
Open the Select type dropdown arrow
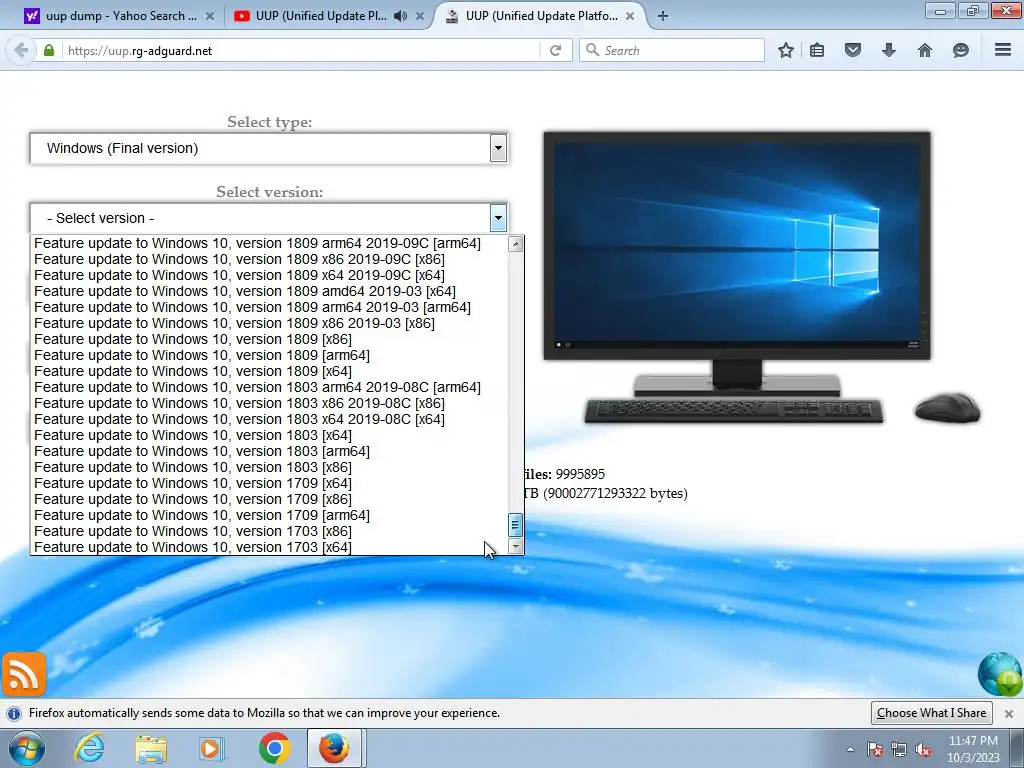498,148
